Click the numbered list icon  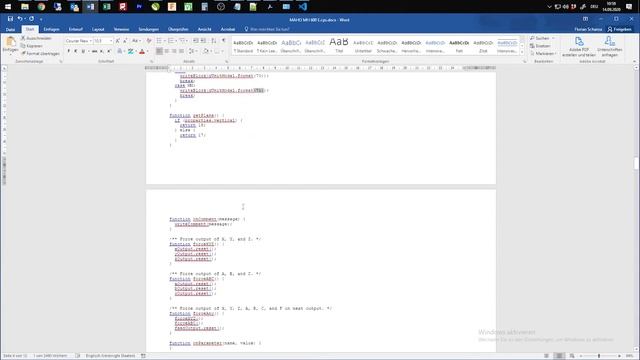pos(171,41)
